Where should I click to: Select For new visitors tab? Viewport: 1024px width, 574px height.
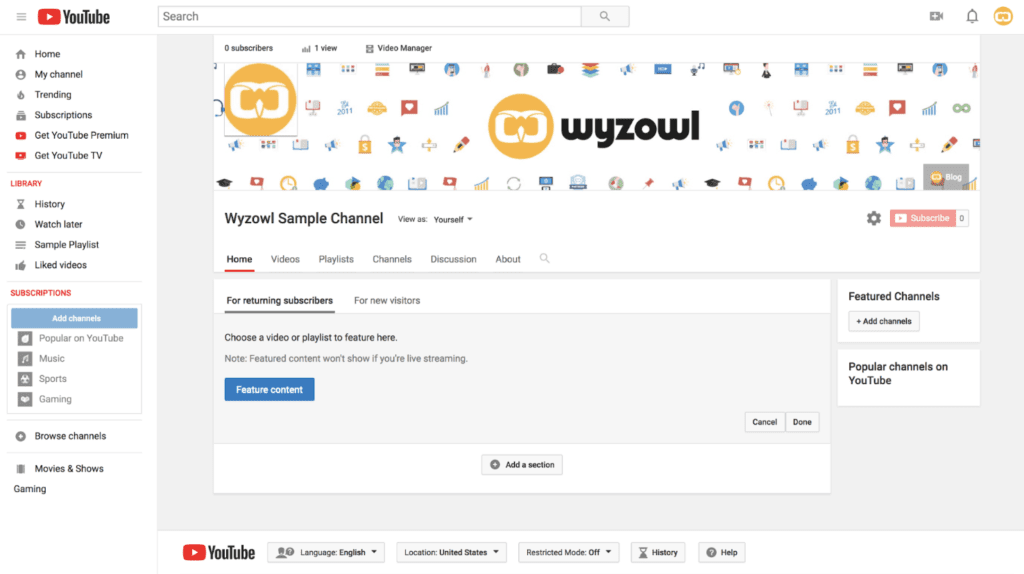pos(387,300)
